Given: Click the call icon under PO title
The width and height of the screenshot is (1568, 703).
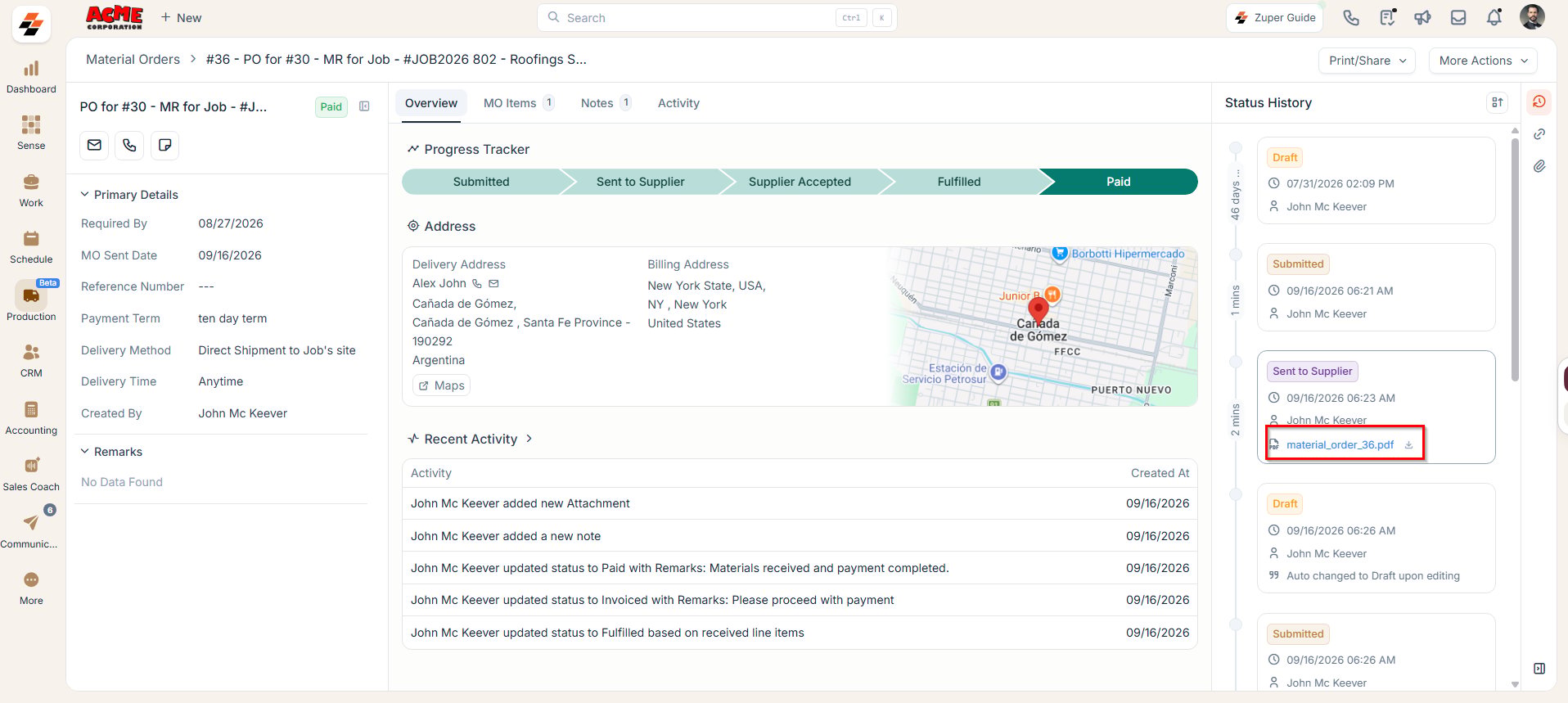Looking at the screenshot, I should coord(129,145).
